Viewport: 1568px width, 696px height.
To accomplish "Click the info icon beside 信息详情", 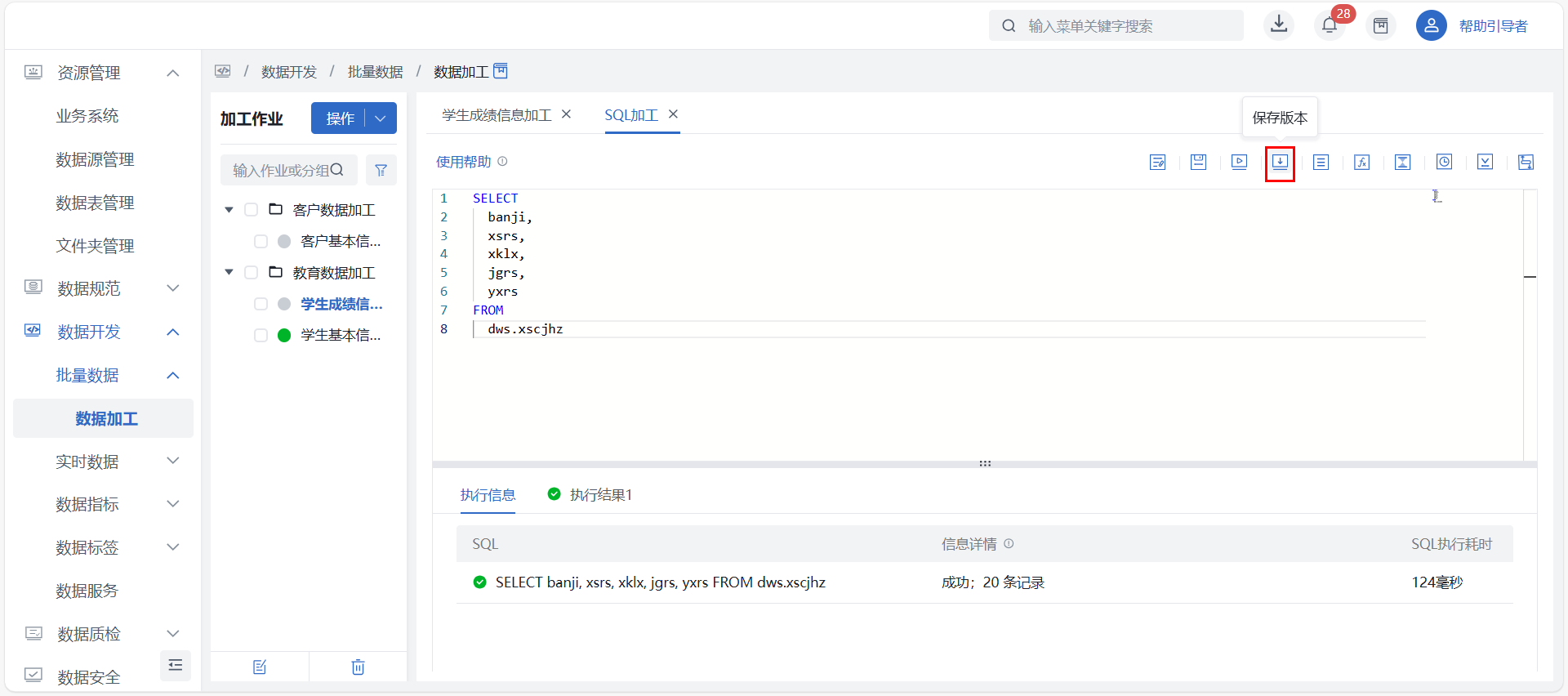I will (x=1009, y=543).
